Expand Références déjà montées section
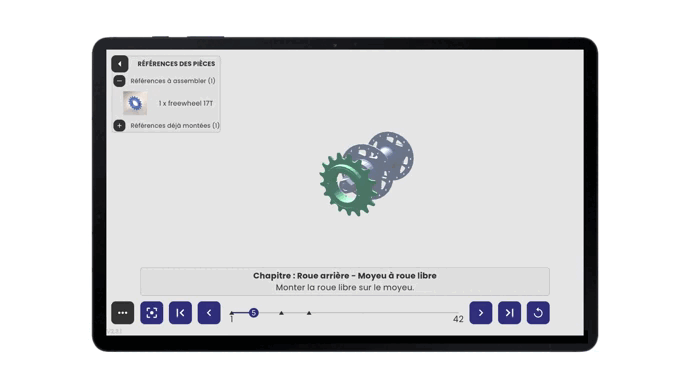690x388 pixels. [119, 125]
